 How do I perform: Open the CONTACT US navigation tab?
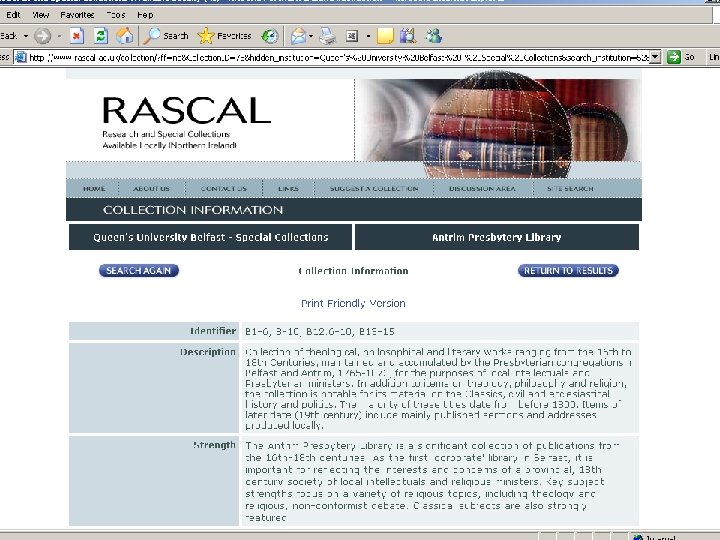224,189
